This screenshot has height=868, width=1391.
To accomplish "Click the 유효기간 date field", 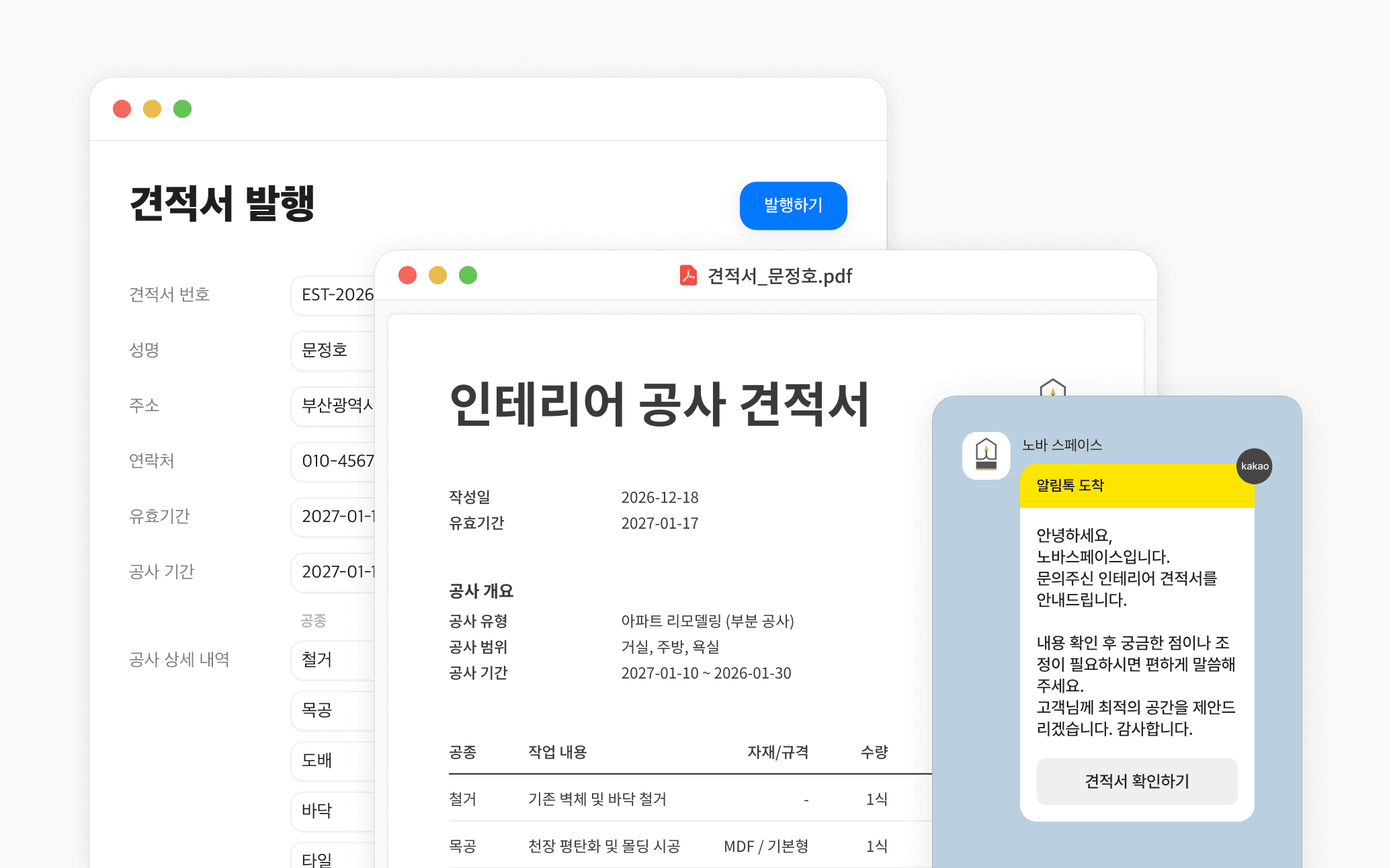I will coord(334,517).
